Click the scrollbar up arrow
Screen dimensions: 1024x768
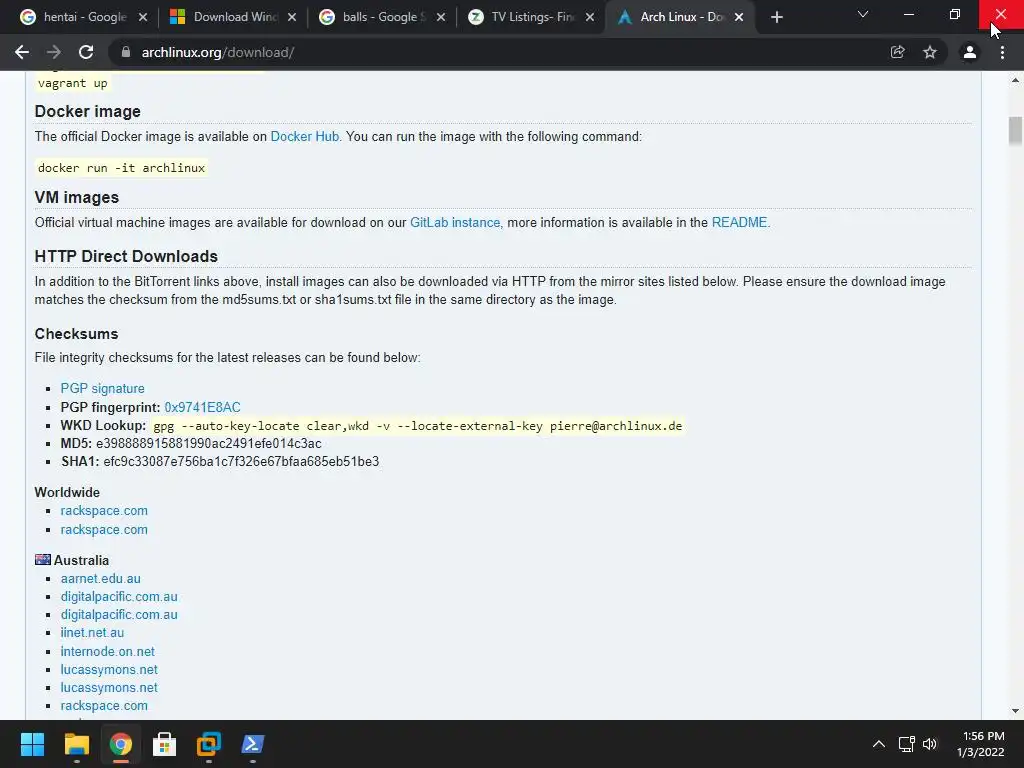tap(1015, 80)
